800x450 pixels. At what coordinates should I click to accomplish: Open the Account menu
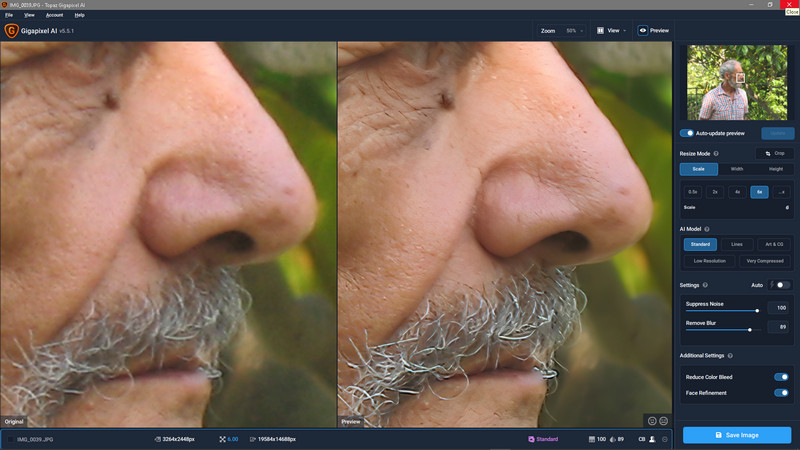pyautogui.click(x=54, y=15)
